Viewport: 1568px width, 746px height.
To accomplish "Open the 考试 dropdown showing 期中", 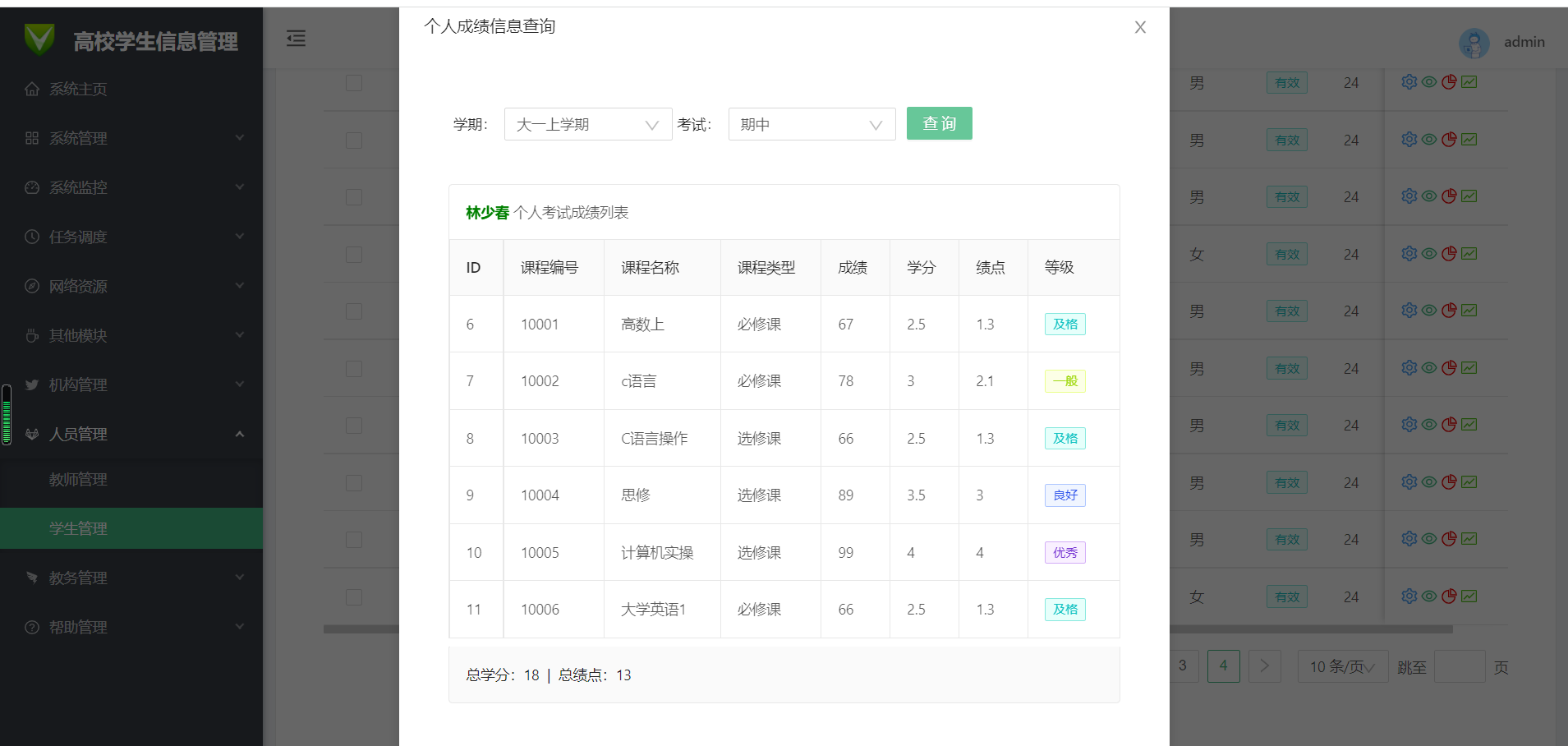I will coord(812,124).
